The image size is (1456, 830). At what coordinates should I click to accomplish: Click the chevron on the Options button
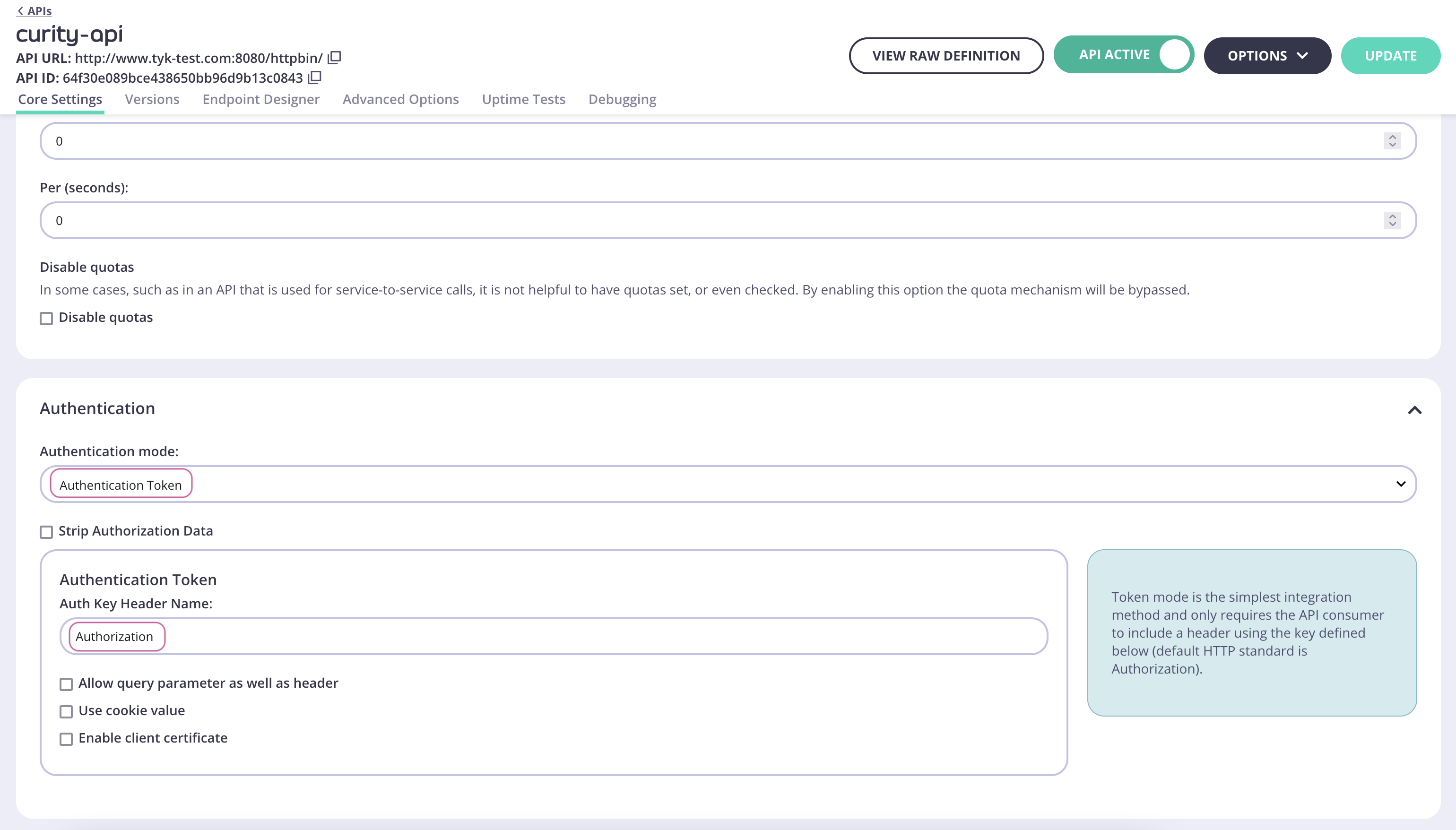point(1303,55)
